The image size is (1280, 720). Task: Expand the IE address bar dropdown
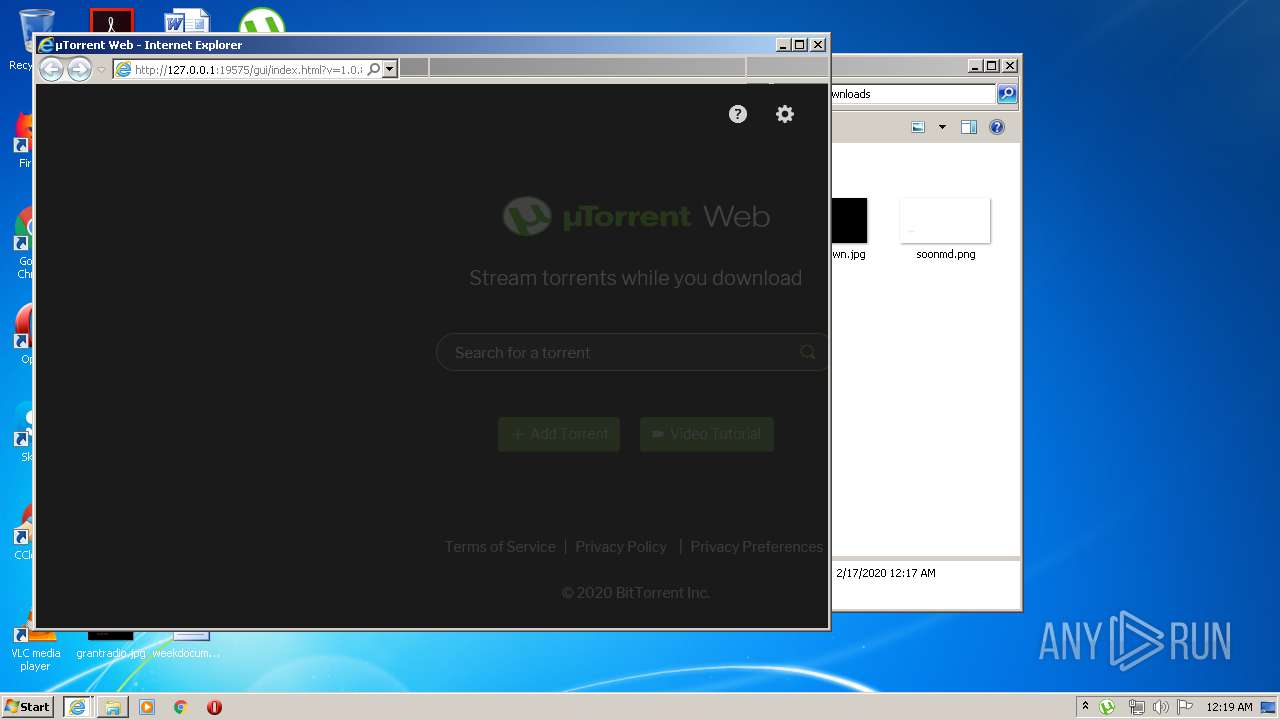tap(390, 69)
